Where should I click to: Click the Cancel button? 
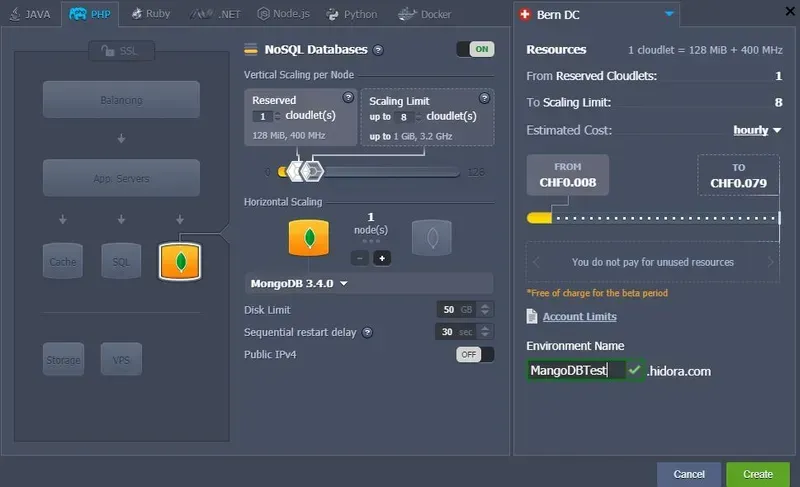[689, 474]
